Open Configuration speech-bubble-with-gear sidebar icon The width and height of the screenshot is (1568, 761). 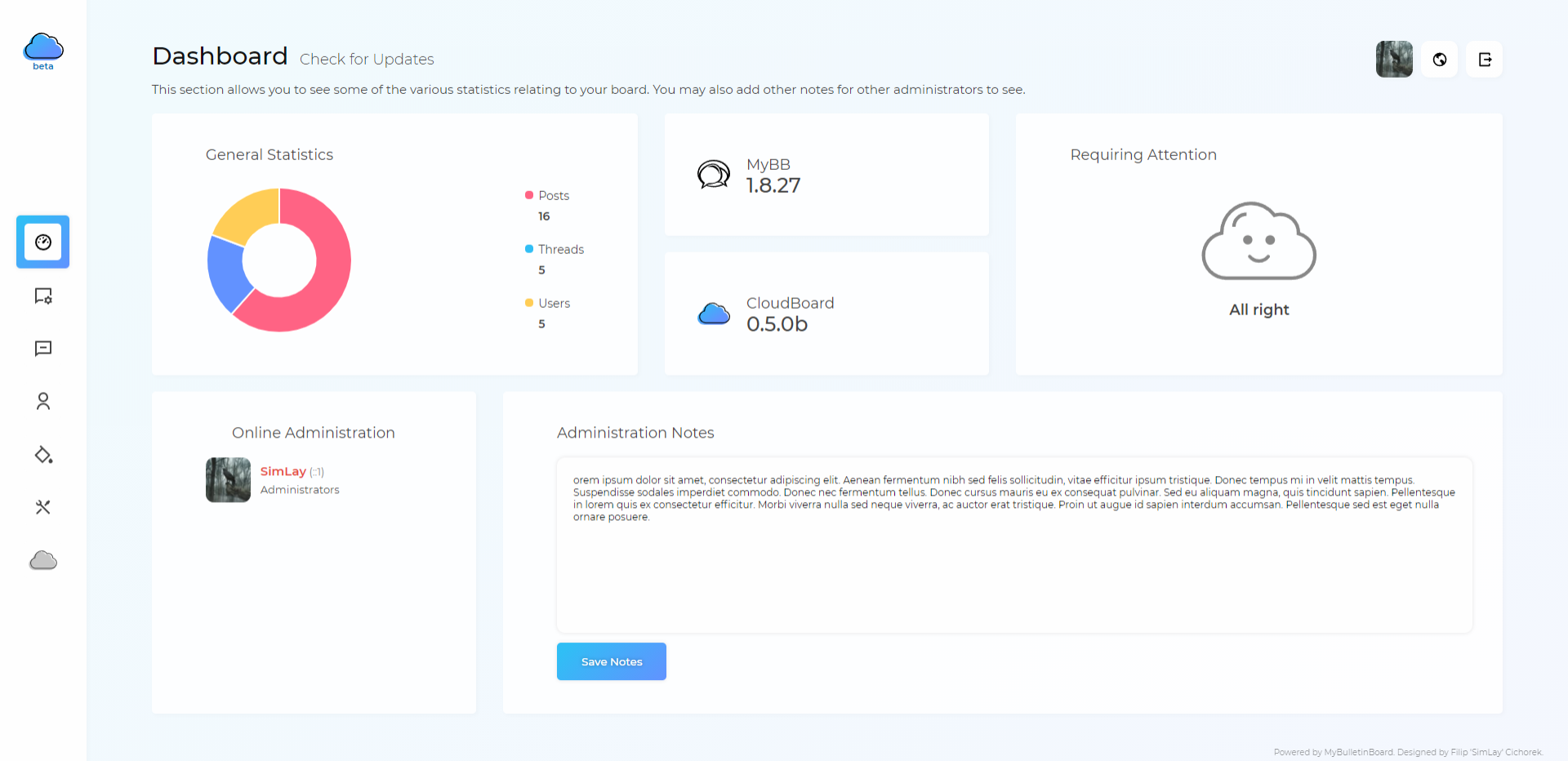(43, 296)
